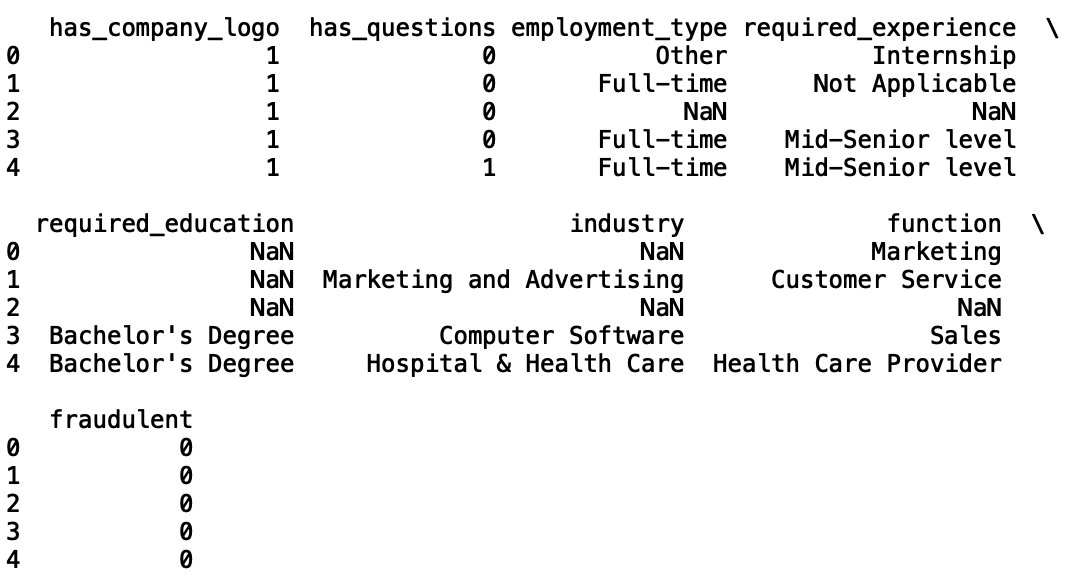Click the required_education column header
The width and height of the screenshot is (1082, 576).
165,224
